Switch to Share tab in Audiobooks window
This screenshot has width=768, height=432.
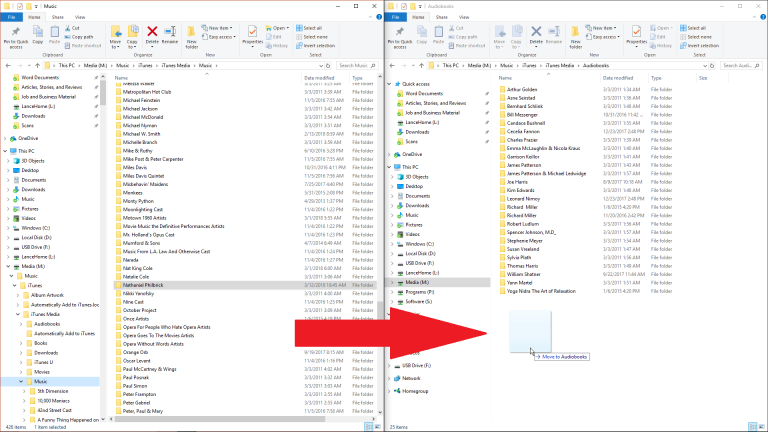point(441,17)
